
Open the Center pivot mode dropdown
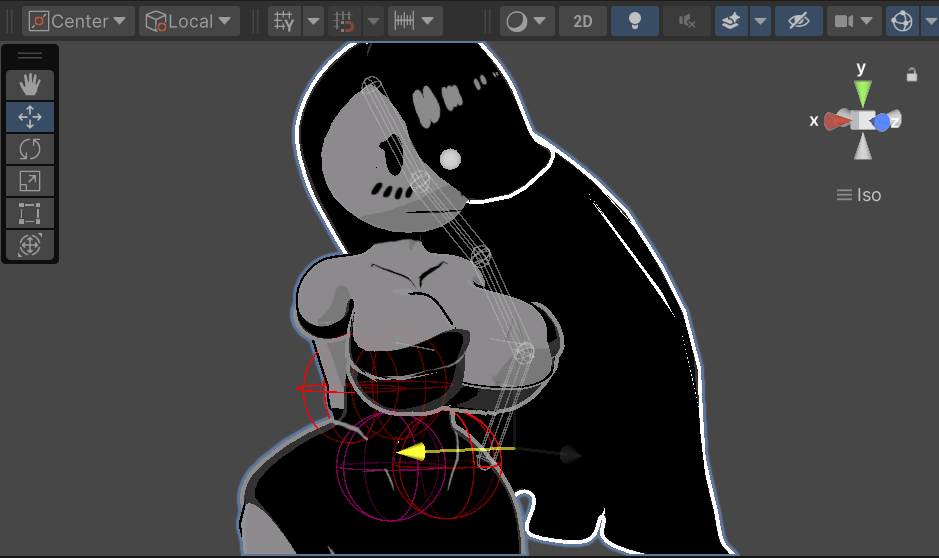[78, 21]
